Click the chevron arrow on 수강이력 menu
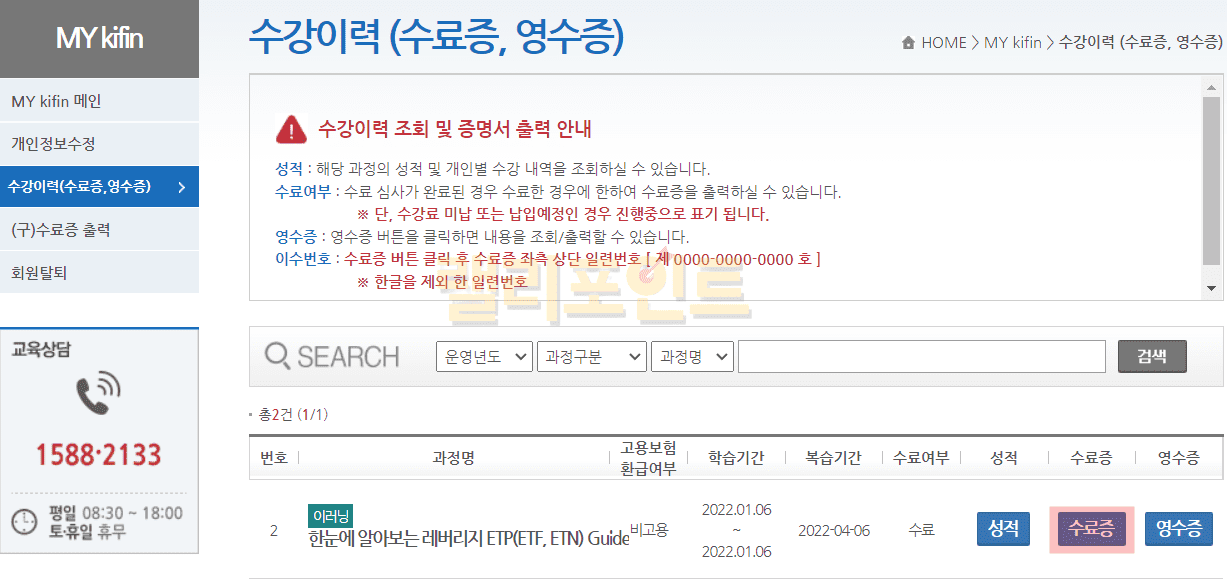 pos(181,187)
